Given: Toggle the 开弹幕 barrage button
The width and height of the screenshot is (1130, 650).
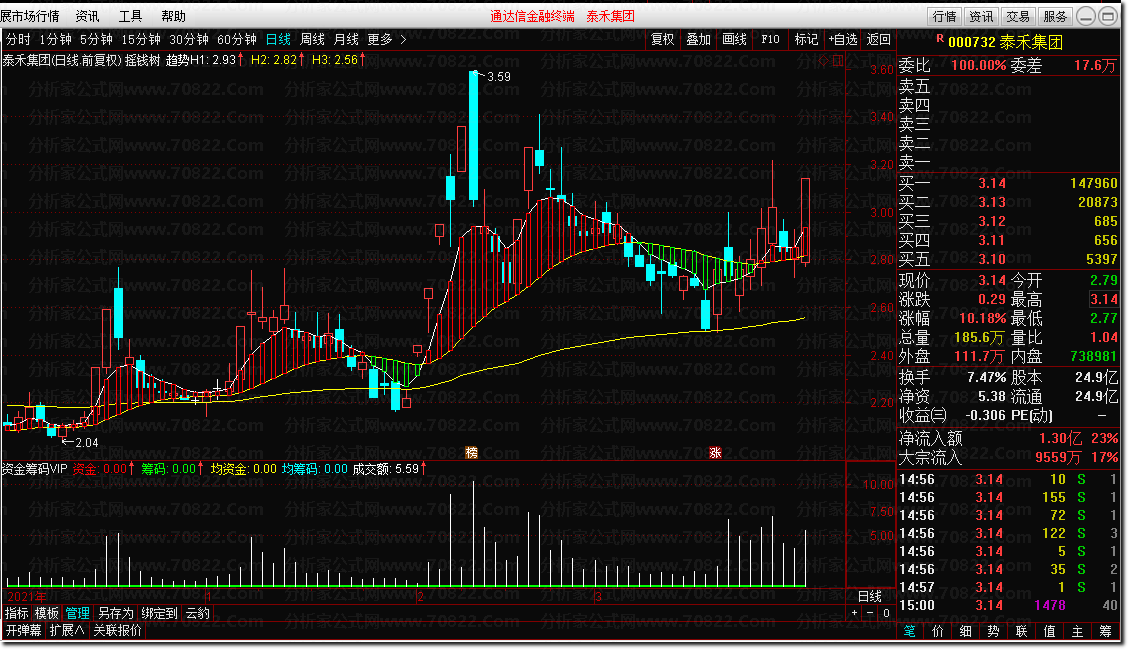Looking at the screenshot, I should pyautogui.click(x=23, y=631).
